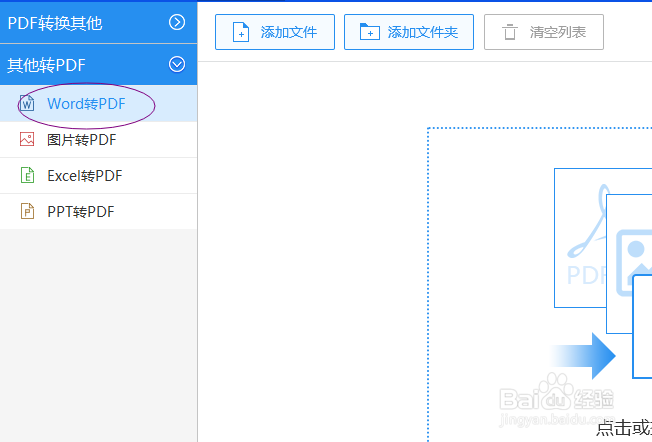The height and width of the screenshot is (442, 652).
Task: Click the trash can icon
Action: click(510, 32)
